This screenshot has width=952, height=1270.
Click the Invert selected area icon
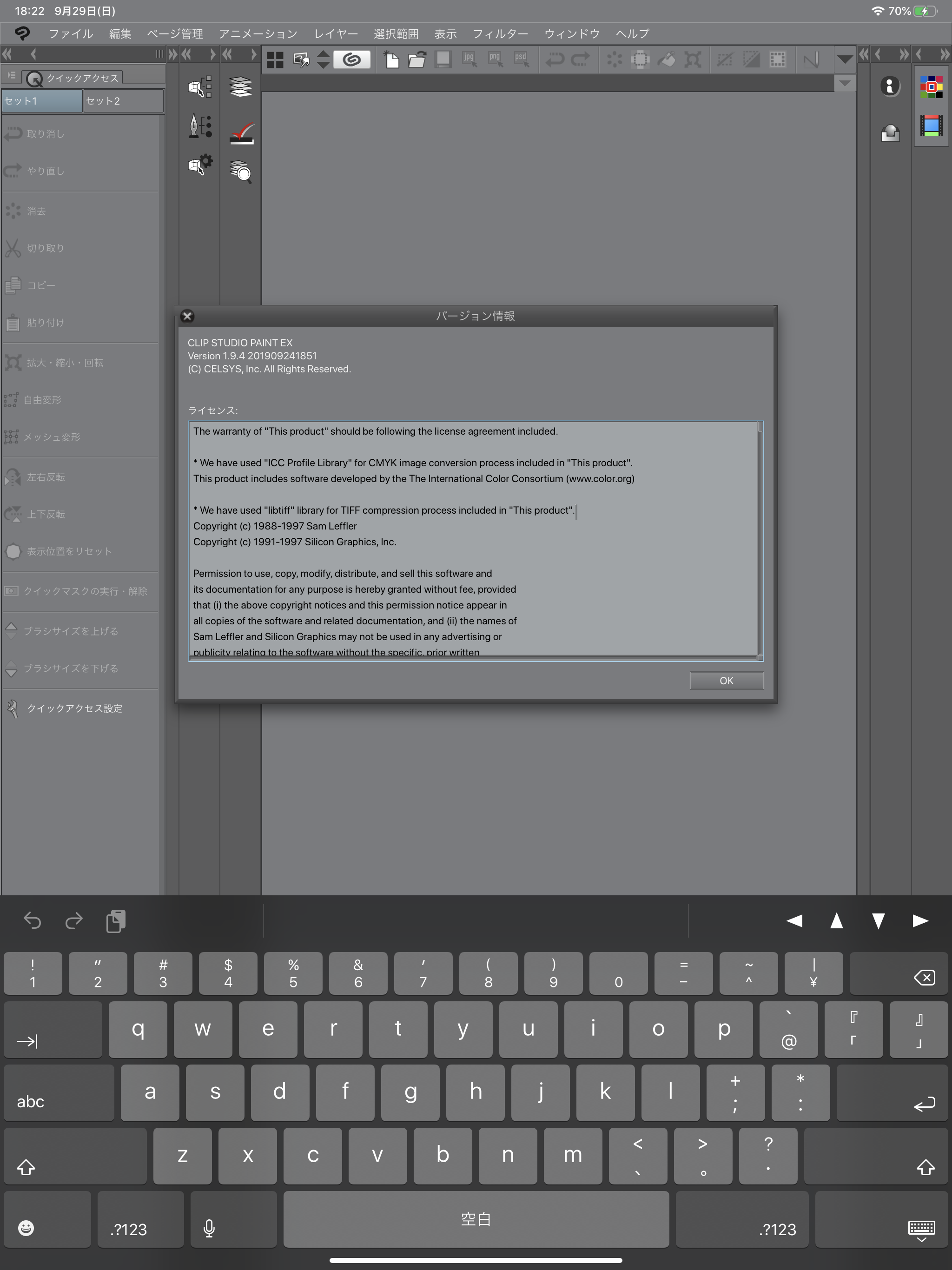pyautogui.click(x=751, y=60)
